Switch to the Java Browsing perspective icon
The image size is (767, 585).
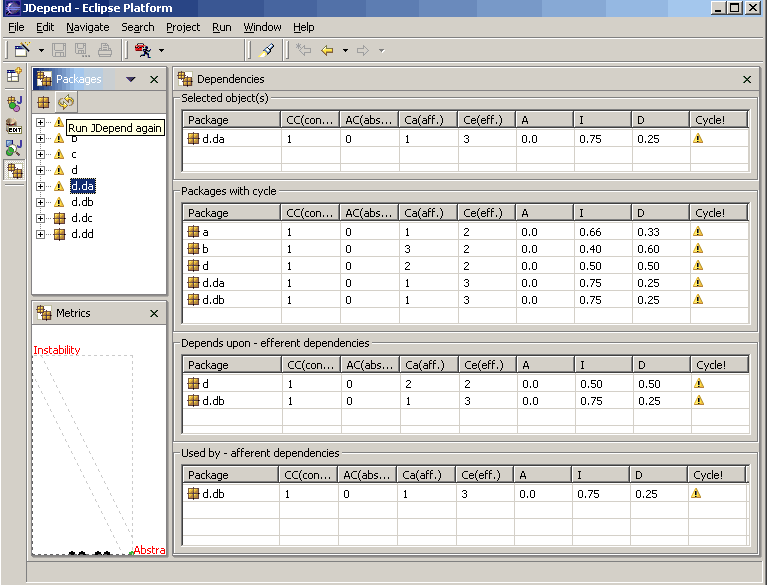(14, 148)
